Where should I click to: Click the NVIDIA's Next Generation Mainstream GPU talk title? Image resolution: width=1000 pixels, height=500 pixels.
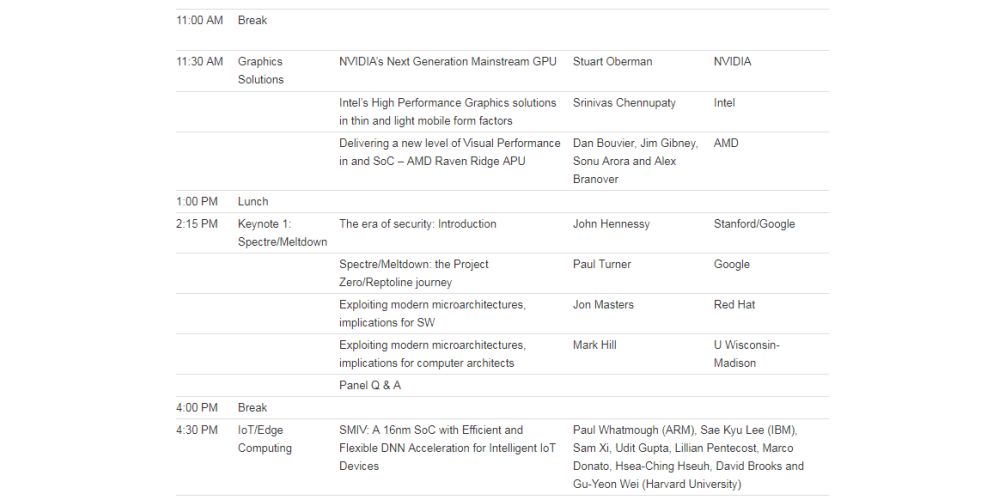[447, 62]
